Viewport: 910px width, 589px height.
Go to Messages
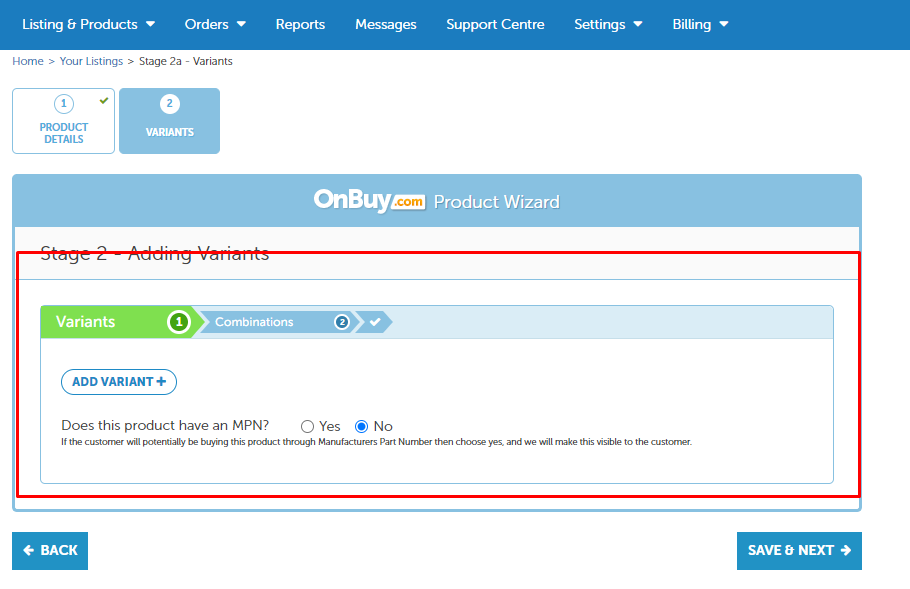click(x=385, y=24)
